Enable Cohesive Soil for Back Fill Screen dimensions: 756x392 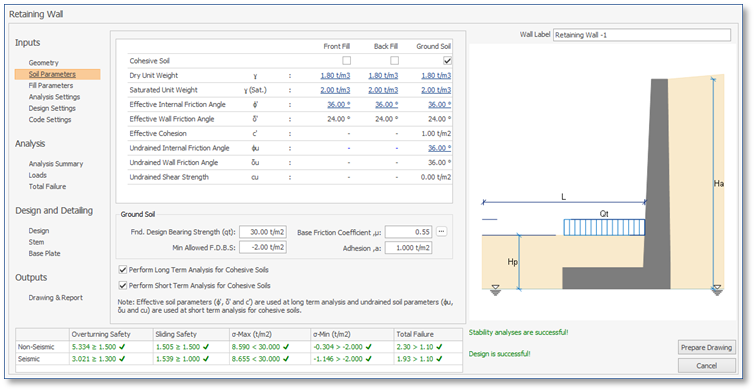(x=394, y=61)
